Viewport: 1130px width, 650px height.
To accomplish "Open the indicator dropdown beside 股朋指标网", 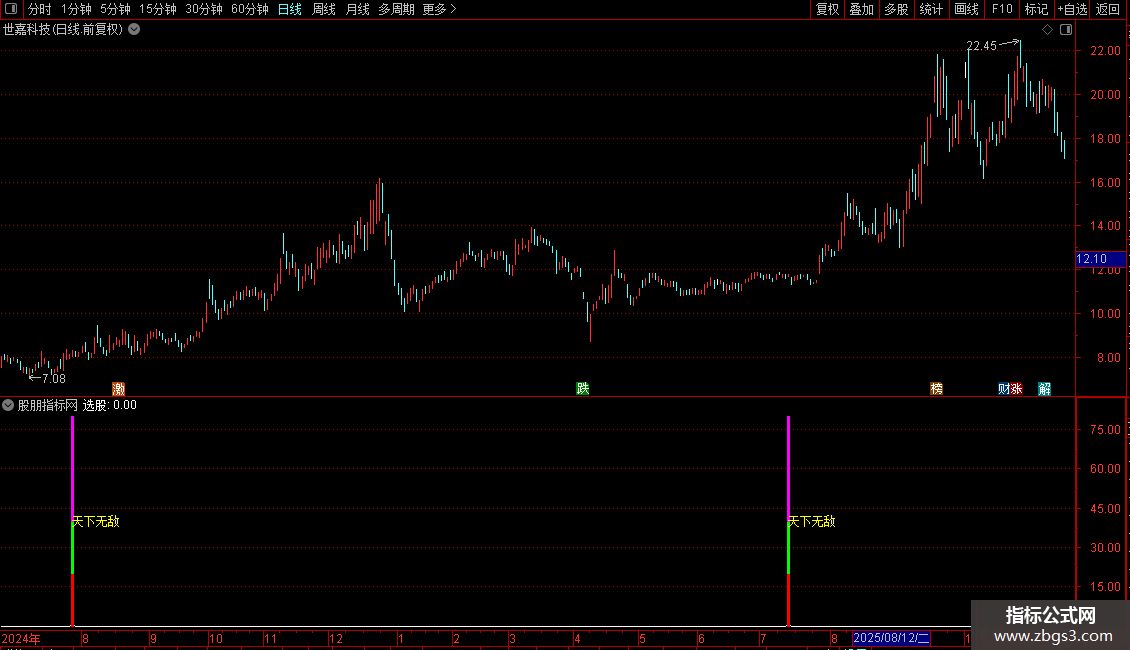I will pos(8,406).
